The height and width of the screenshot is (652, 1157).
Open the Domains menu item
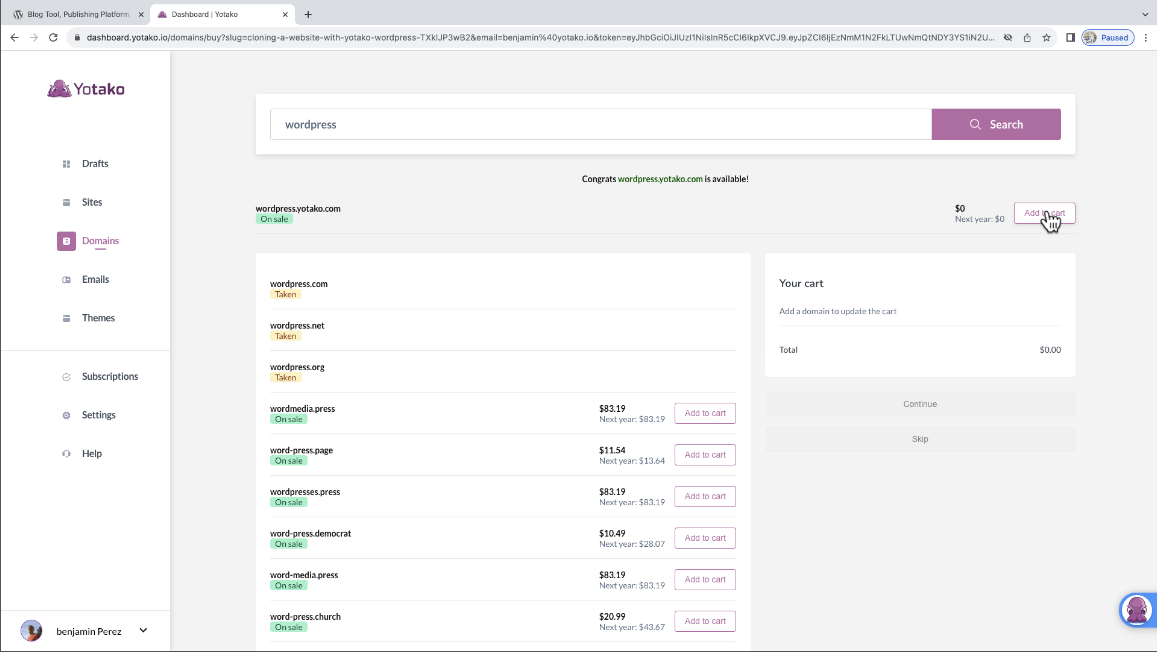[x=100, y=241]
